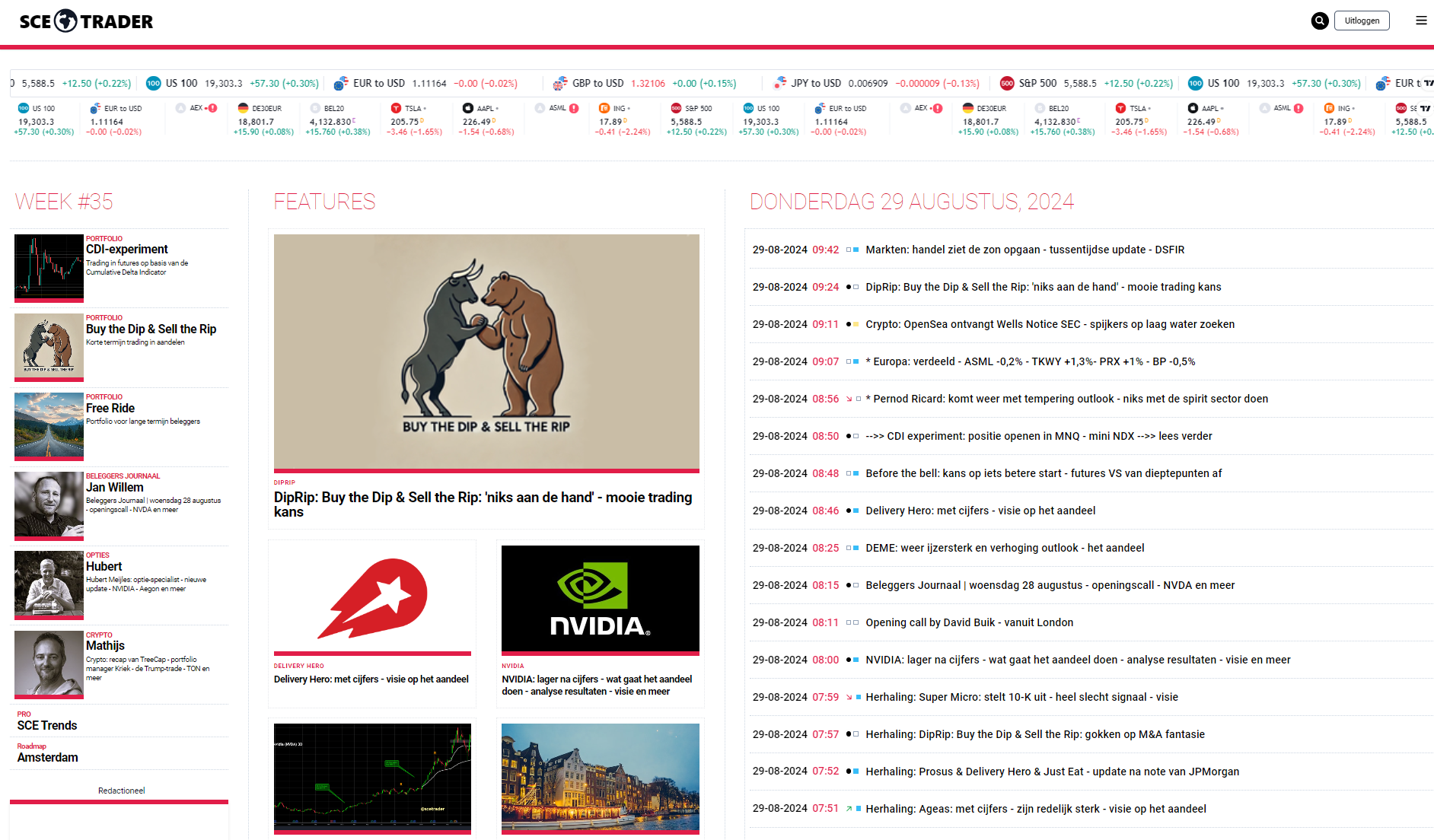Click the JPY to USD flag icon
1434x840 pixels.
779,83
